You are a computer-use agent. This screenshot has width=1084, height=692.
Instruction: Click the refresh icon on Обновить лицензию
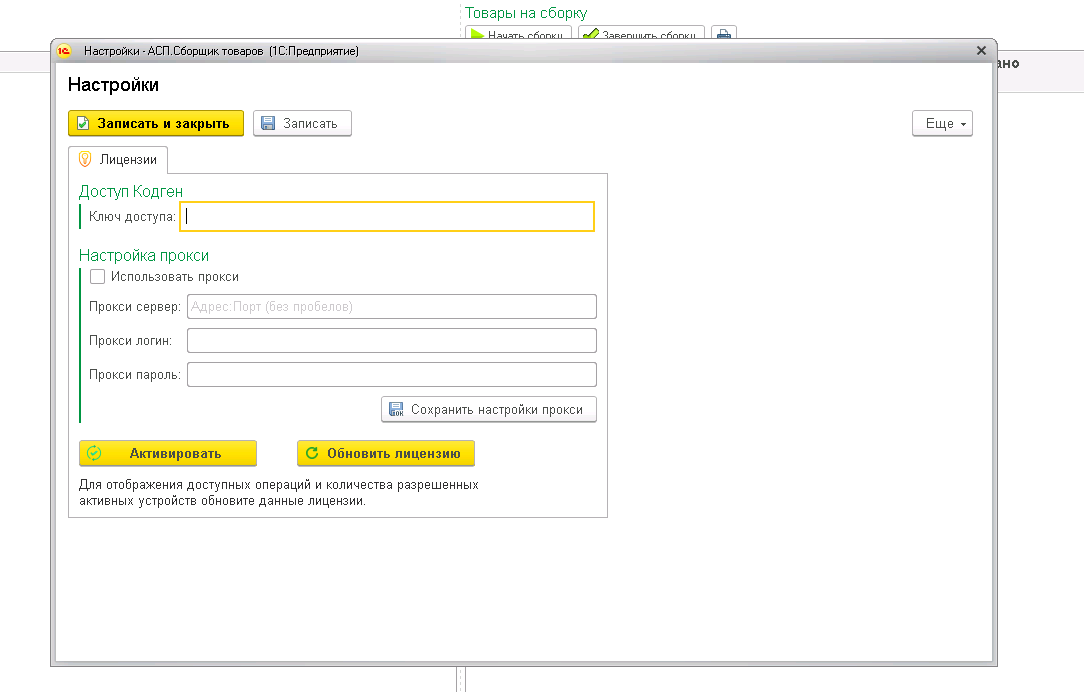(x=312, y=453)
